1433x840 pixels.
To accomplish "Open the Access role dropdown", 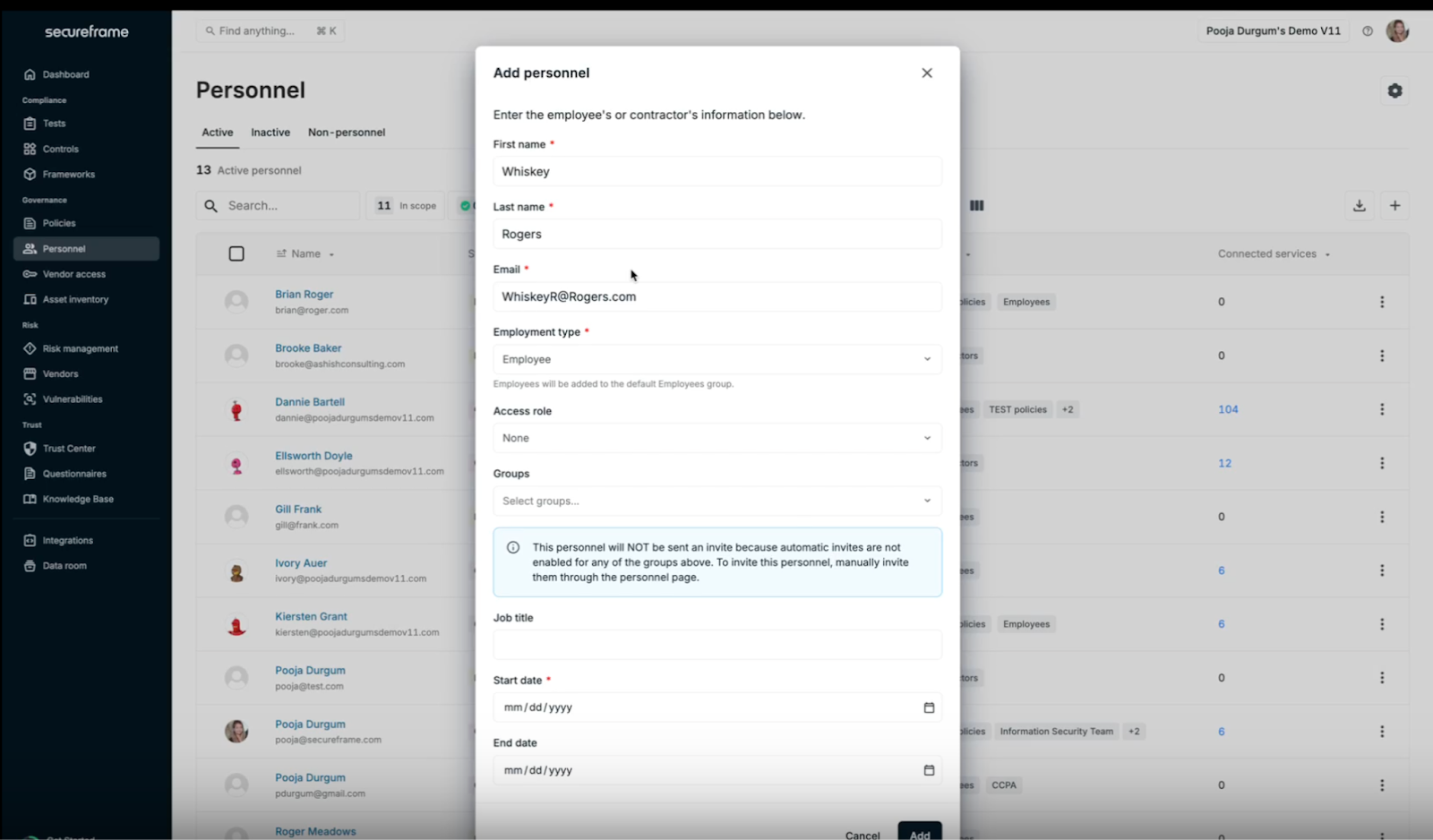I will 716,438.
